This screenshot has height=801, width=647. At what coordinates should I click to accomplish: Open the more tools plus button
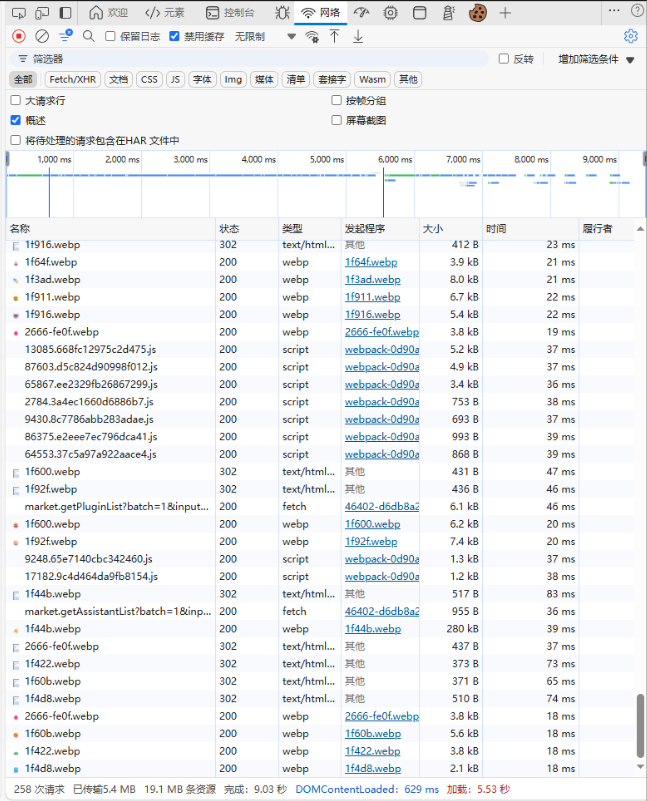coord(505,13)
